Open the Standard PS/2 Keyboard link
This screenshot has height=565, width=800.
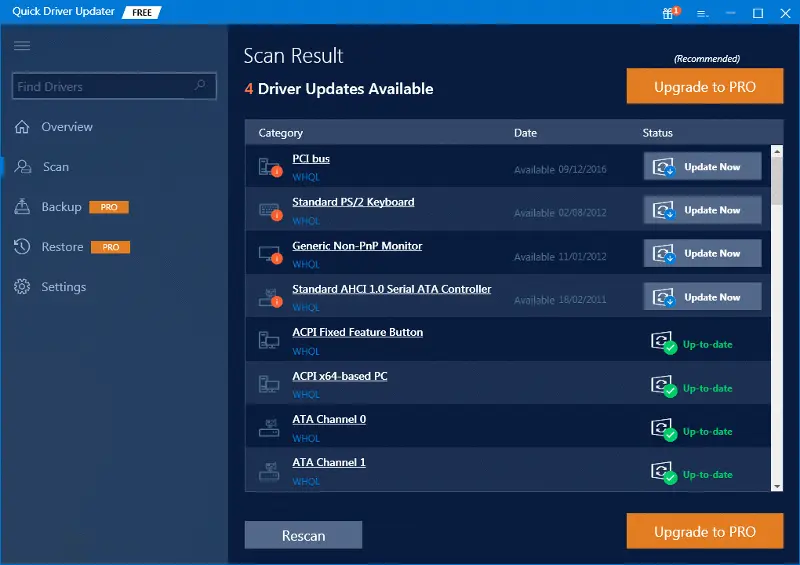pyautogui.click(x=353, y=202)
